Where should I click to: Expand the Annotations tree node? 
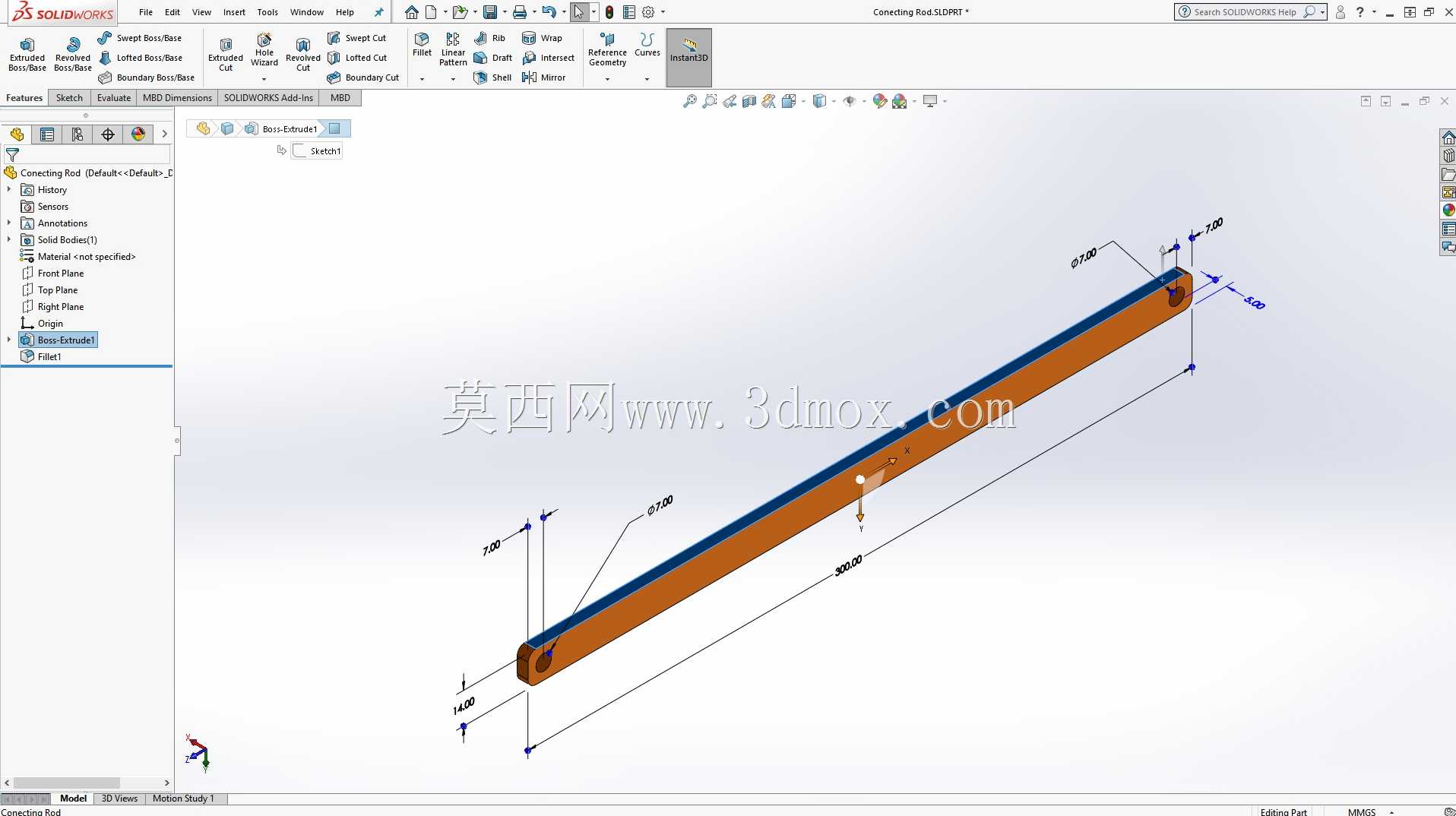click(x=9, y=223)
